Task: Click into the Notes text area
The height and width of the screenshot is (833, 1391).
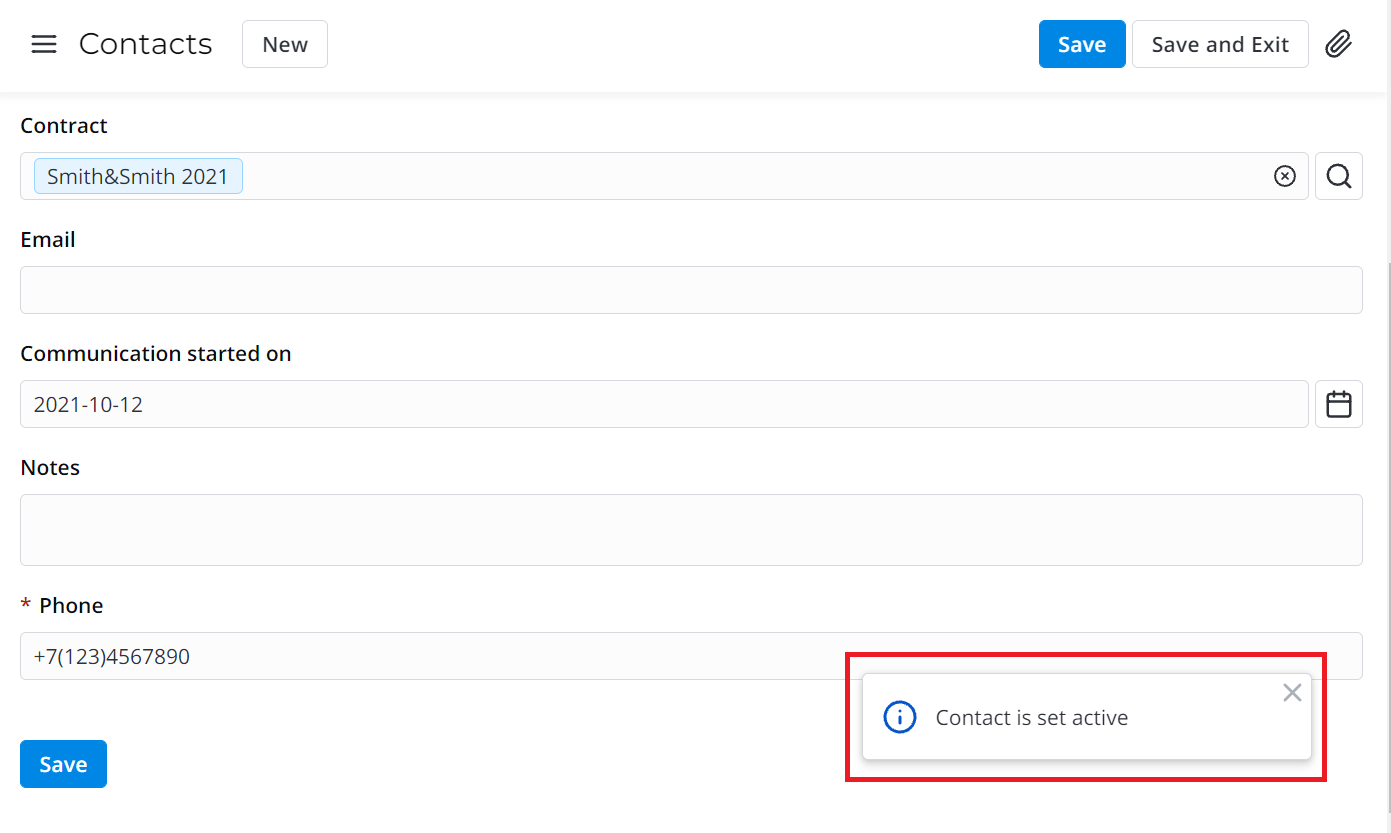Action: pos(690,530)
